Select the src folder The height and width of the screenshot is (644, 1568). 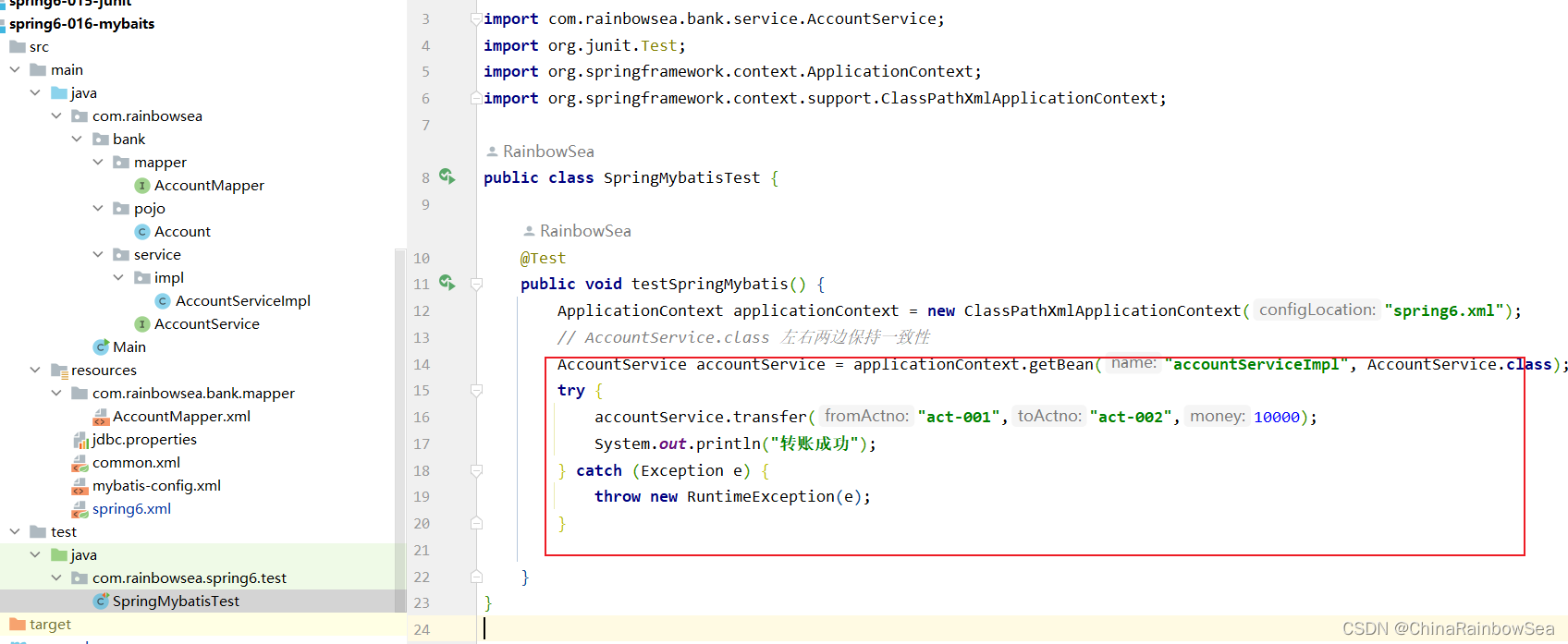pyautogui.click(x=39, y=46)
